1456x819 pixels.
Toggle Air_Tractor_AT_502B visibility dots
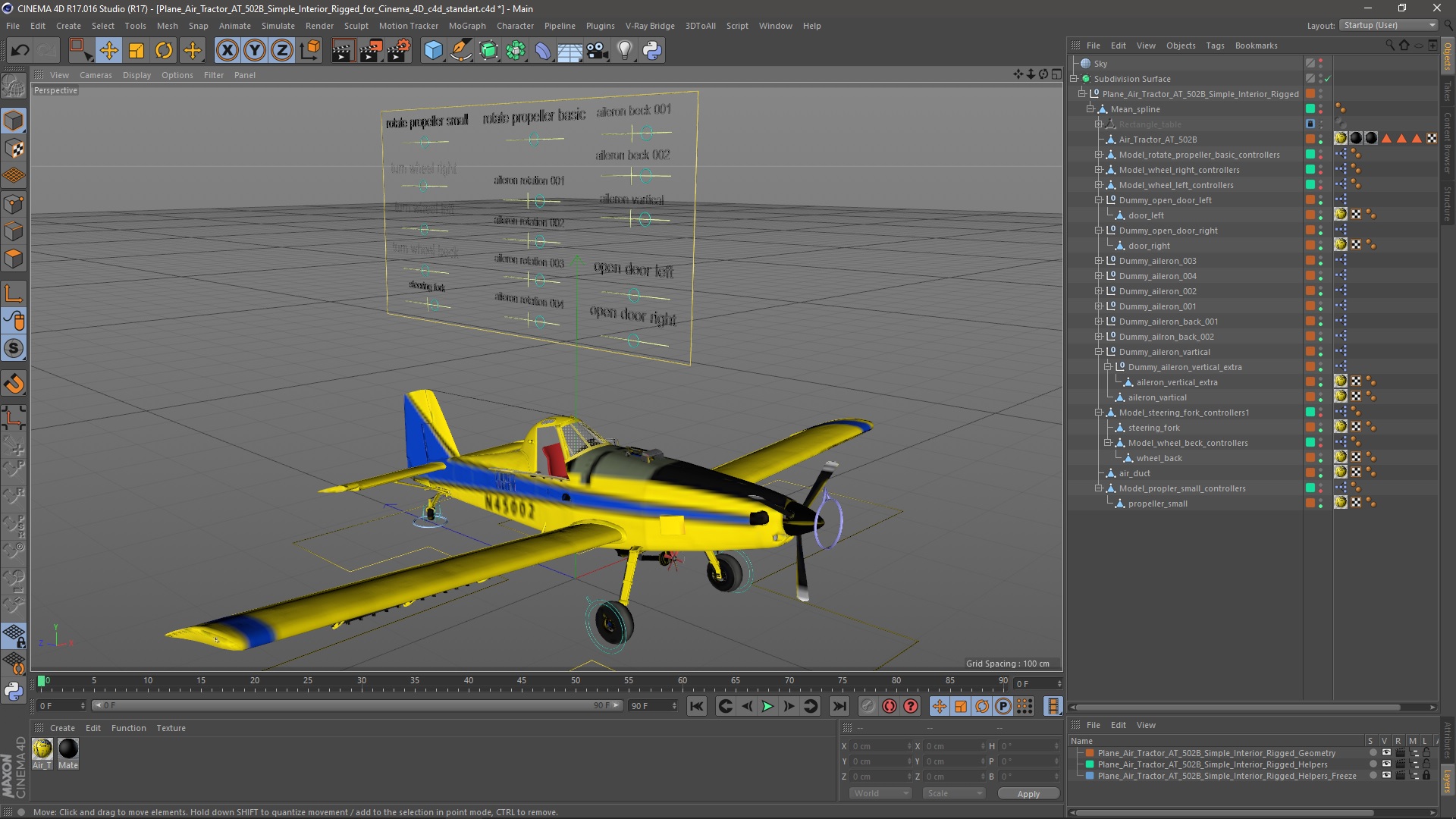1321,140
